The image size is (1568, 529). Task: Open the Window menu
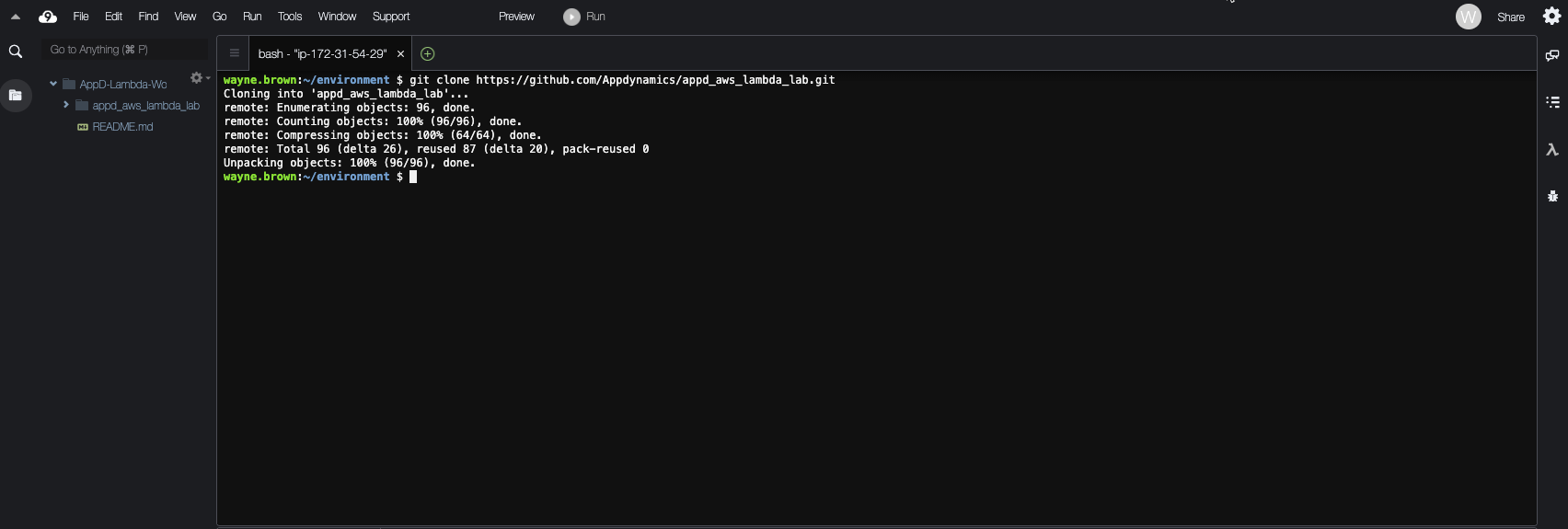[x=337, y=17]
